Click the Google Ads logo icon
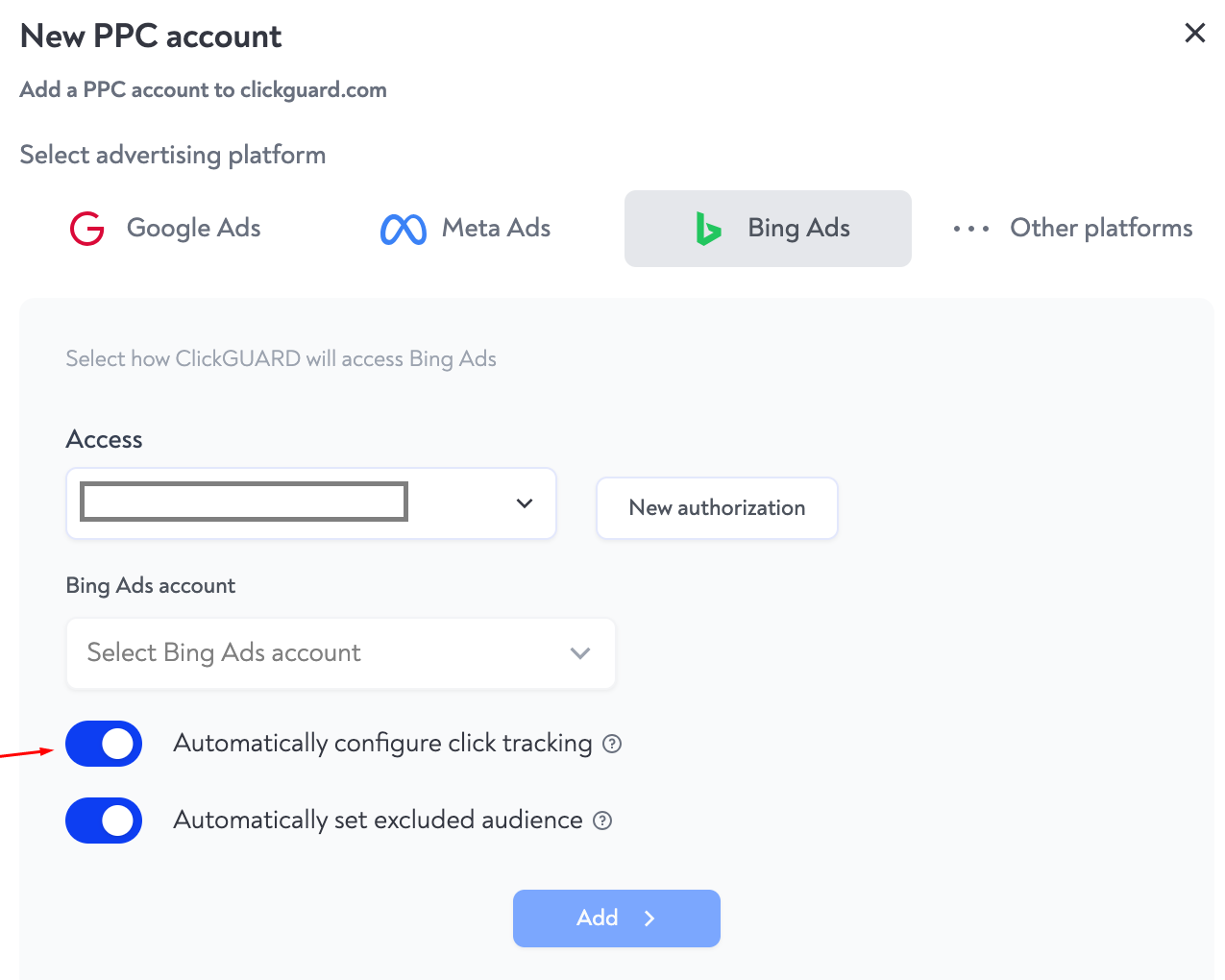Image resolution: width=1225 pixels, height=980 pixels. [x=86, y=229]
